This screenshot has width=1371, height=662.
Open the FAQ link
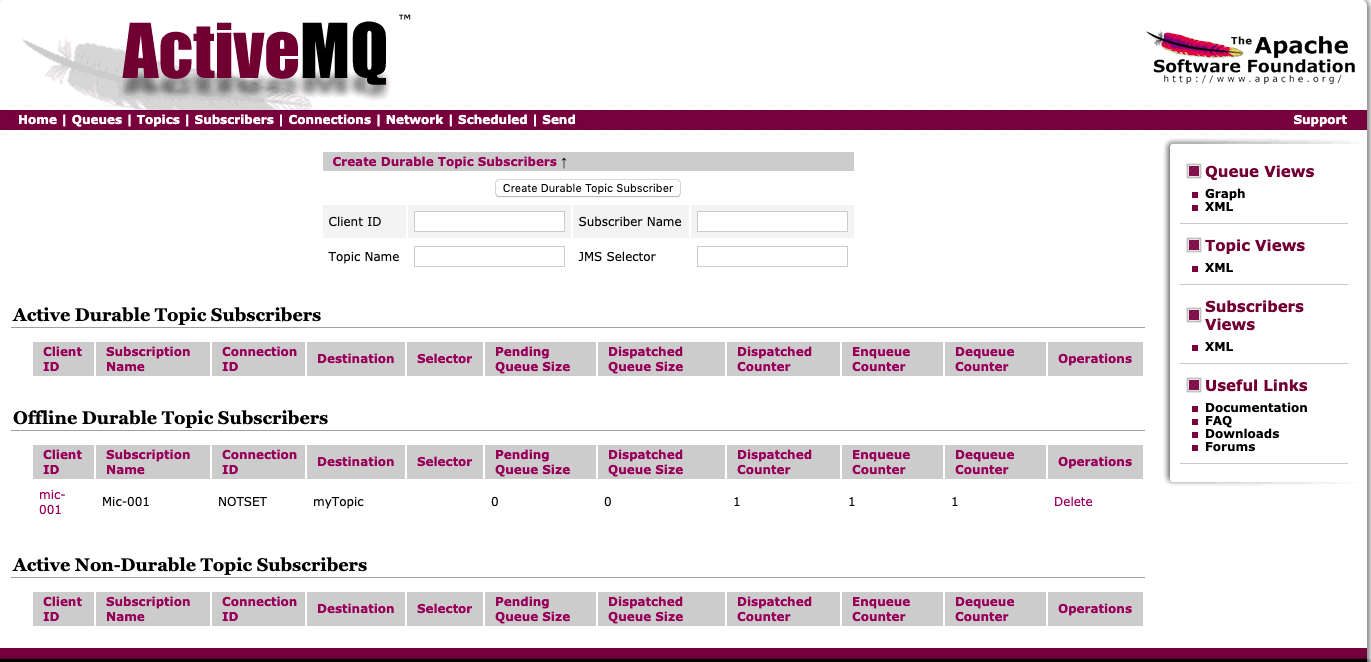click(x=1218, y=420)
